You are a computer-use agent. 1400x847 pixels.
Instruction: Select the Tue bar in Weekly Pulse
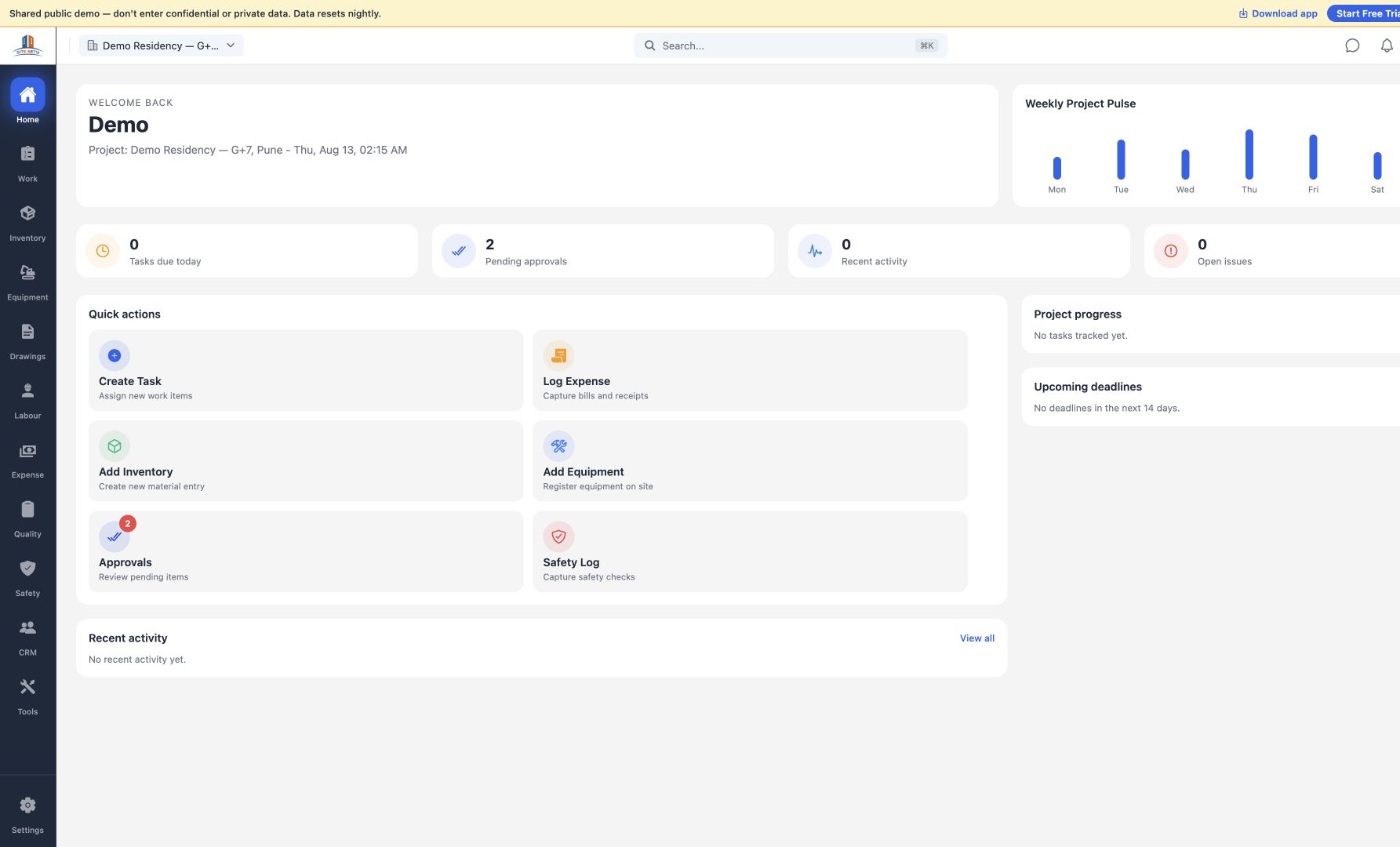pos(1121,159)
